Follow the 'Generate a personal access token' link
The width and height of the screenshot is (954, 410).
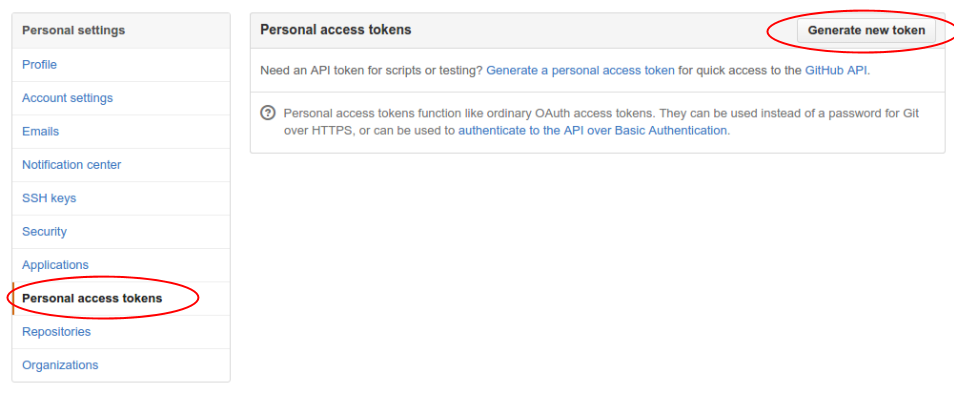click(580, 71)
